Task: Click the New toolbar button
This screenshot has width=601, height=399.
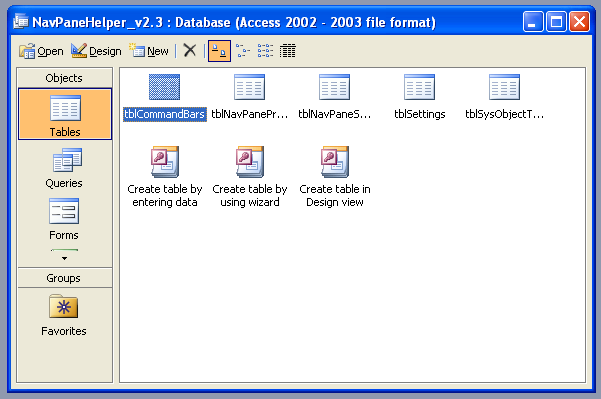Action: [149, 51]
